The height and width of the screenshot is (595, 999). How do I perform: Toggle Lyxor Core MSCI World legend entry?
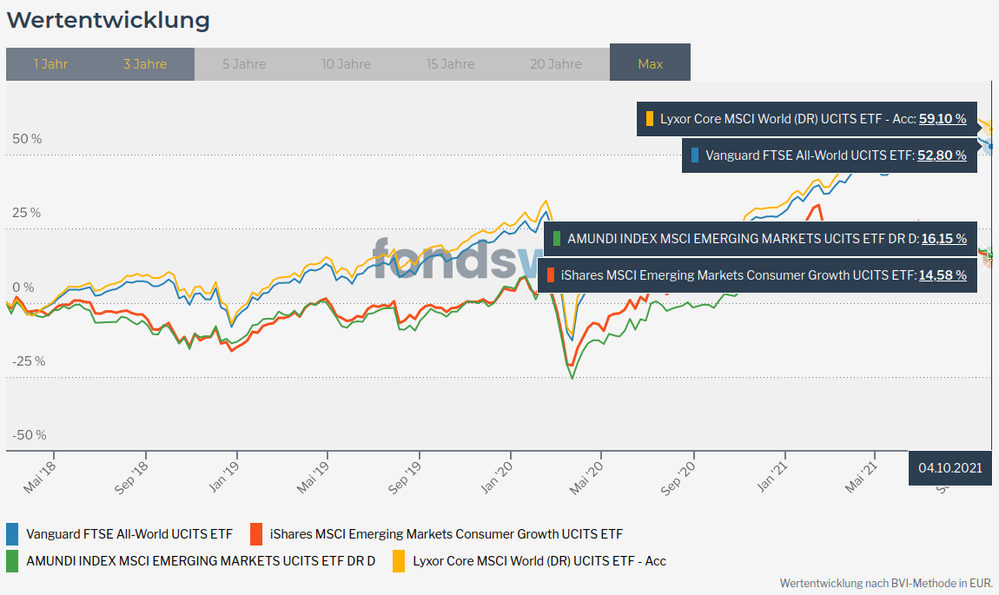pyautogui.click(x=539, y=561)
